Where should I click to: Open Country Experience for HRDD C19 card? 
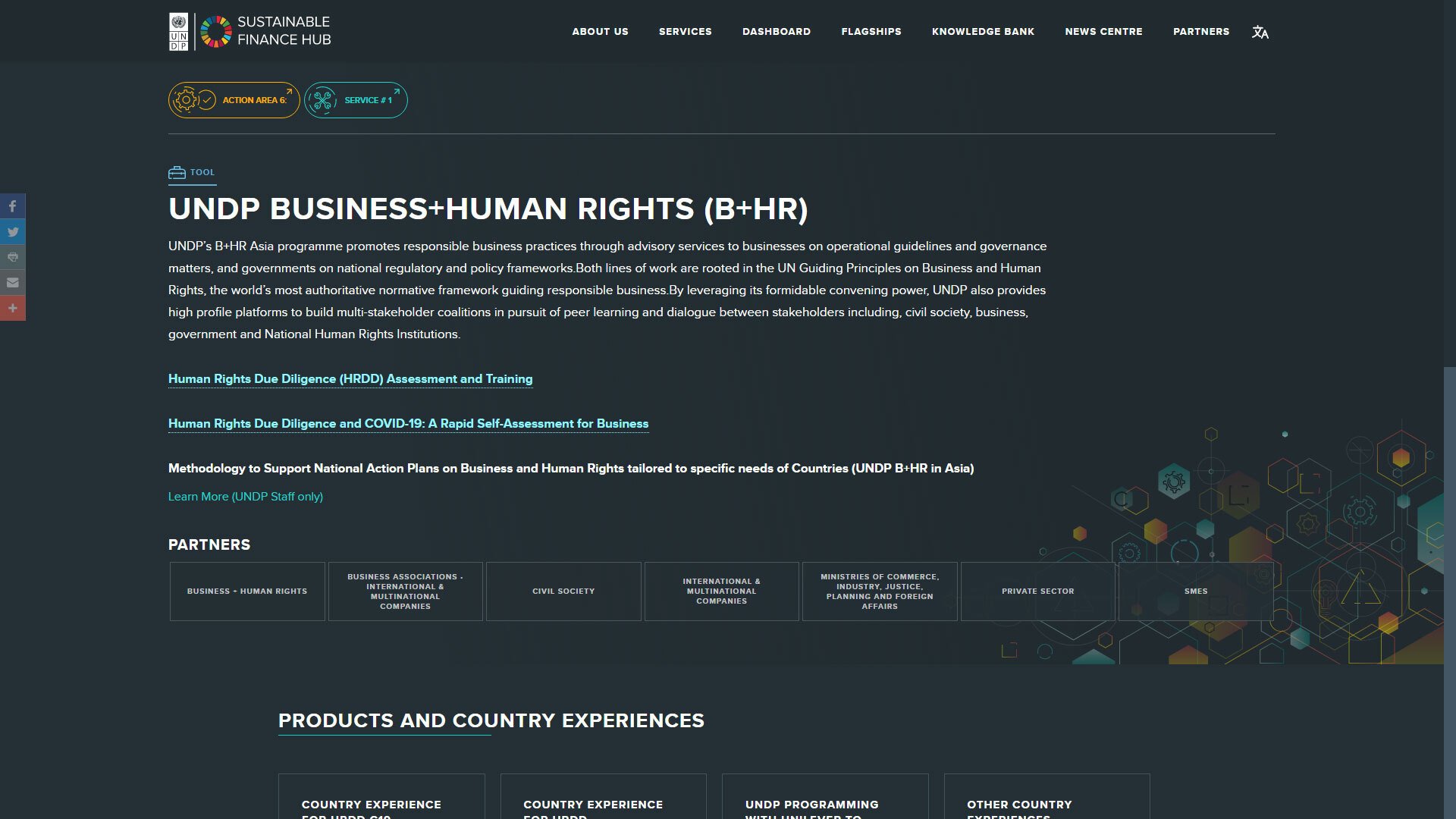click(x=381, y=796)
